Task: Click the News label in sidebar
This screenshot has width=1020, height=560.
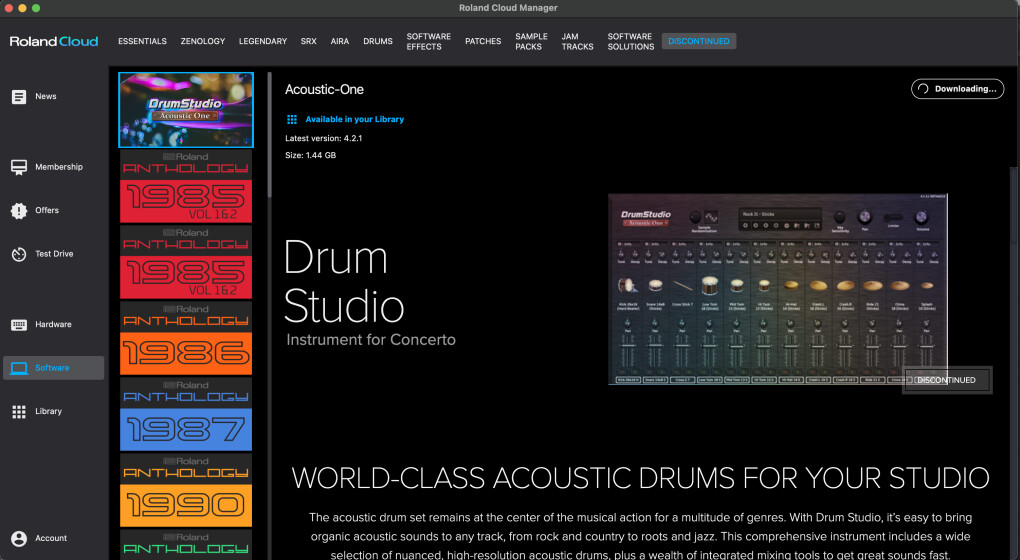Action: tap(46, 96)
